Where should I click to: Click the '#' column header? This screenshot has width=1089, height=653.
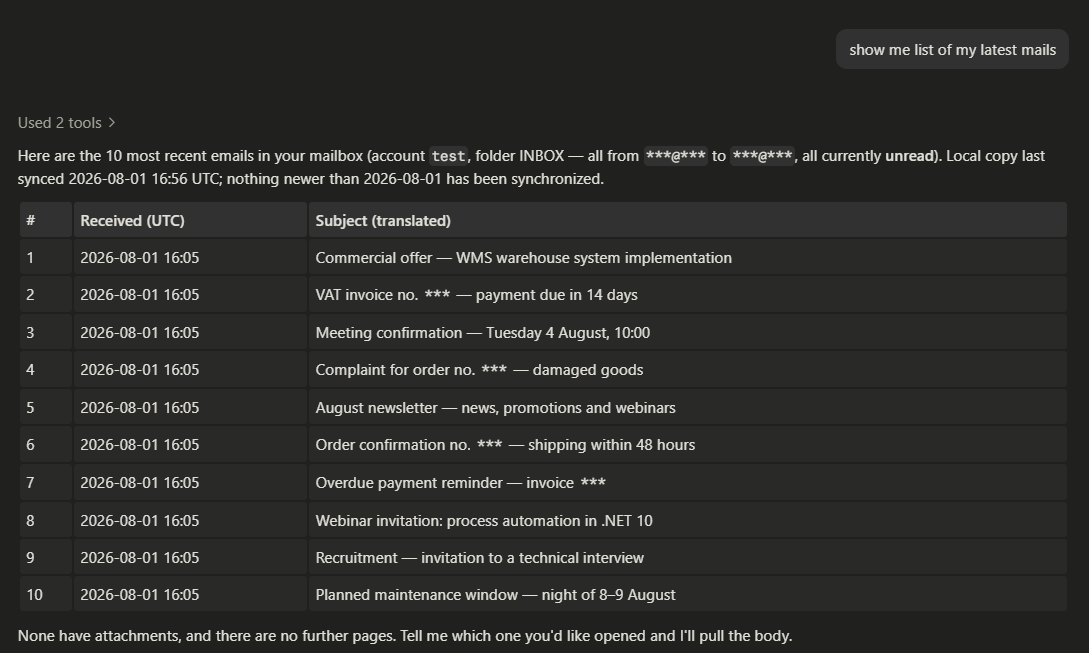[46, 220]
